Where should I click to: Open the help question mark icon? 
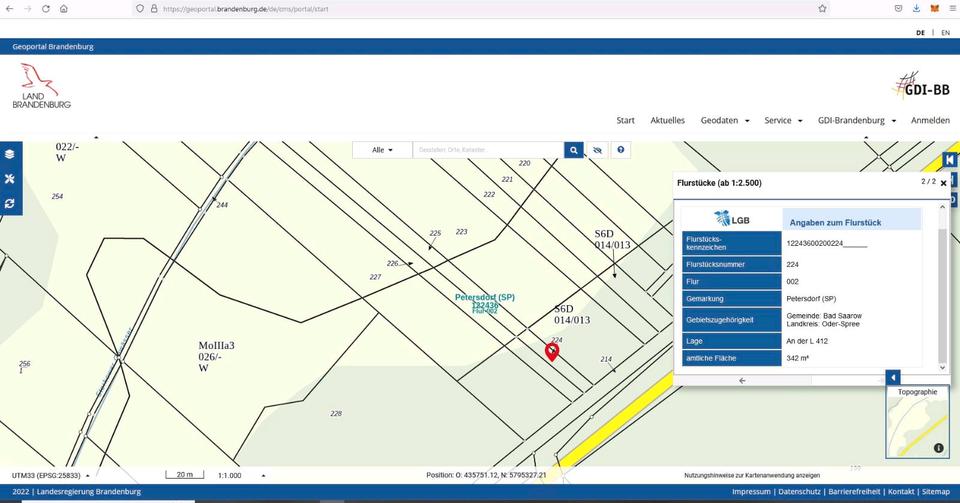(621, 150)
